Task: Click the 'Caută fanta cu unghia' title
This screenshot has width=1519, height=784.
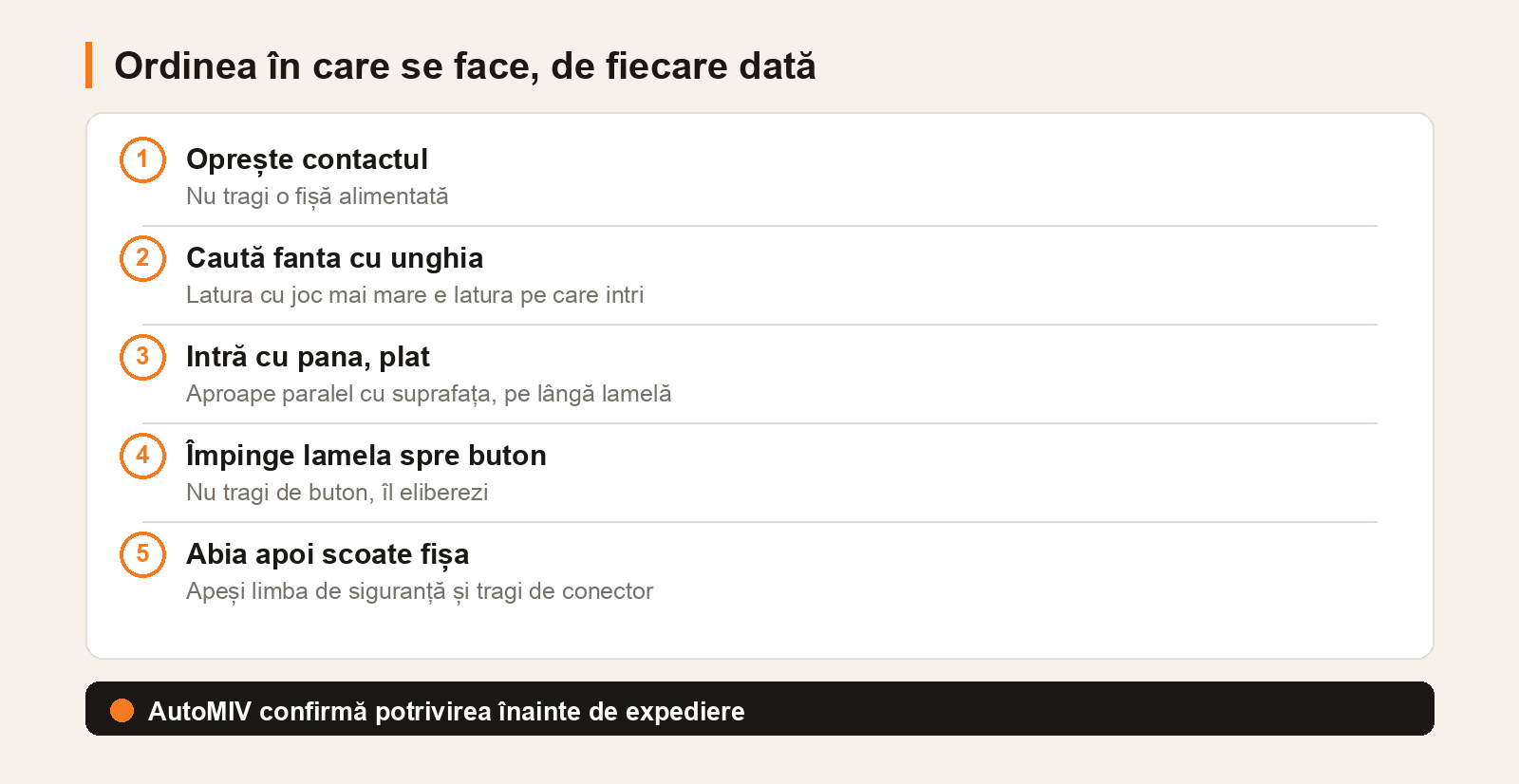Action: pyautogui.click(x=334, y=258)
